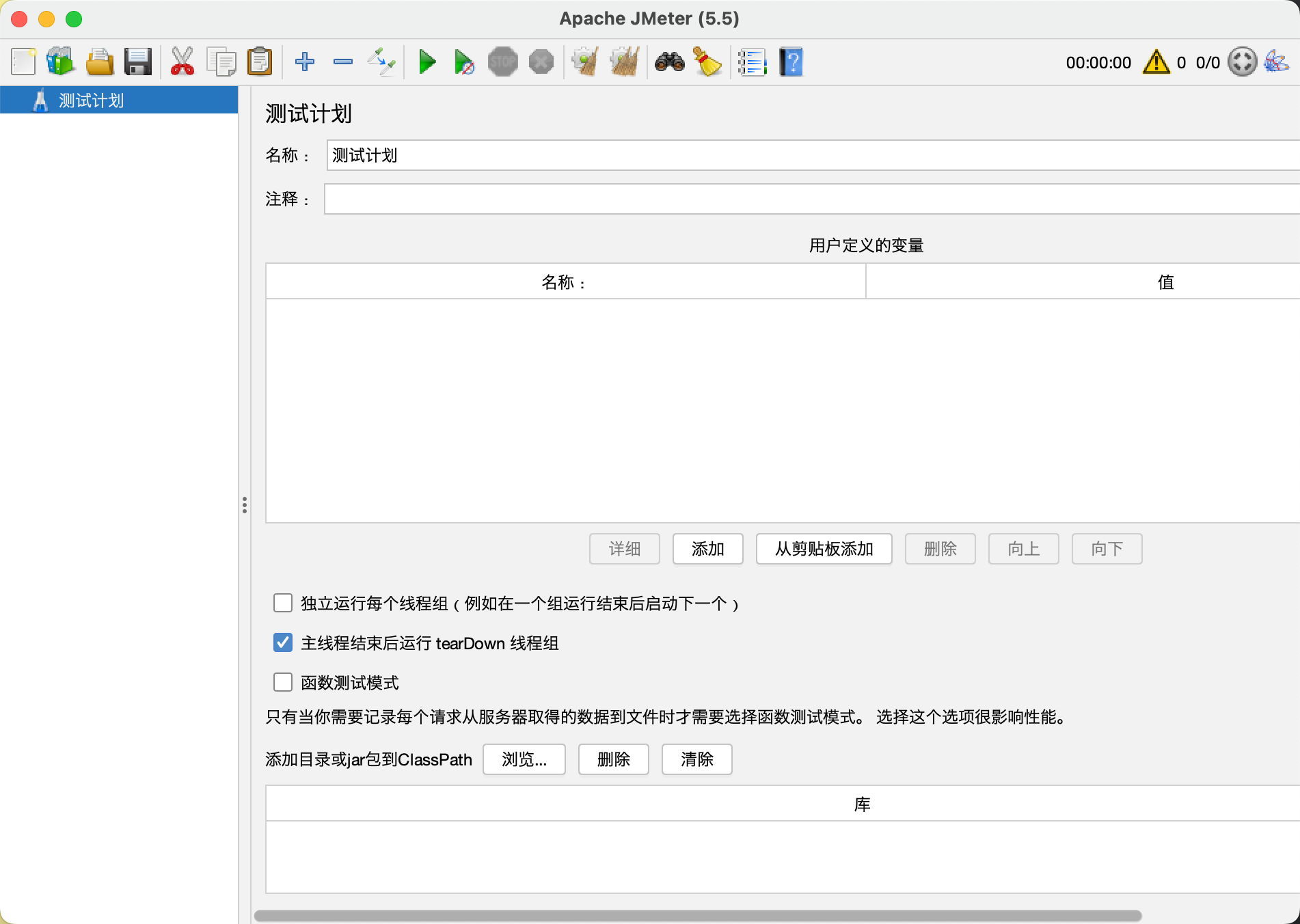Click the Save floppy disk icon
Viewport: 1300px width, 924px height.
(137, 62)
